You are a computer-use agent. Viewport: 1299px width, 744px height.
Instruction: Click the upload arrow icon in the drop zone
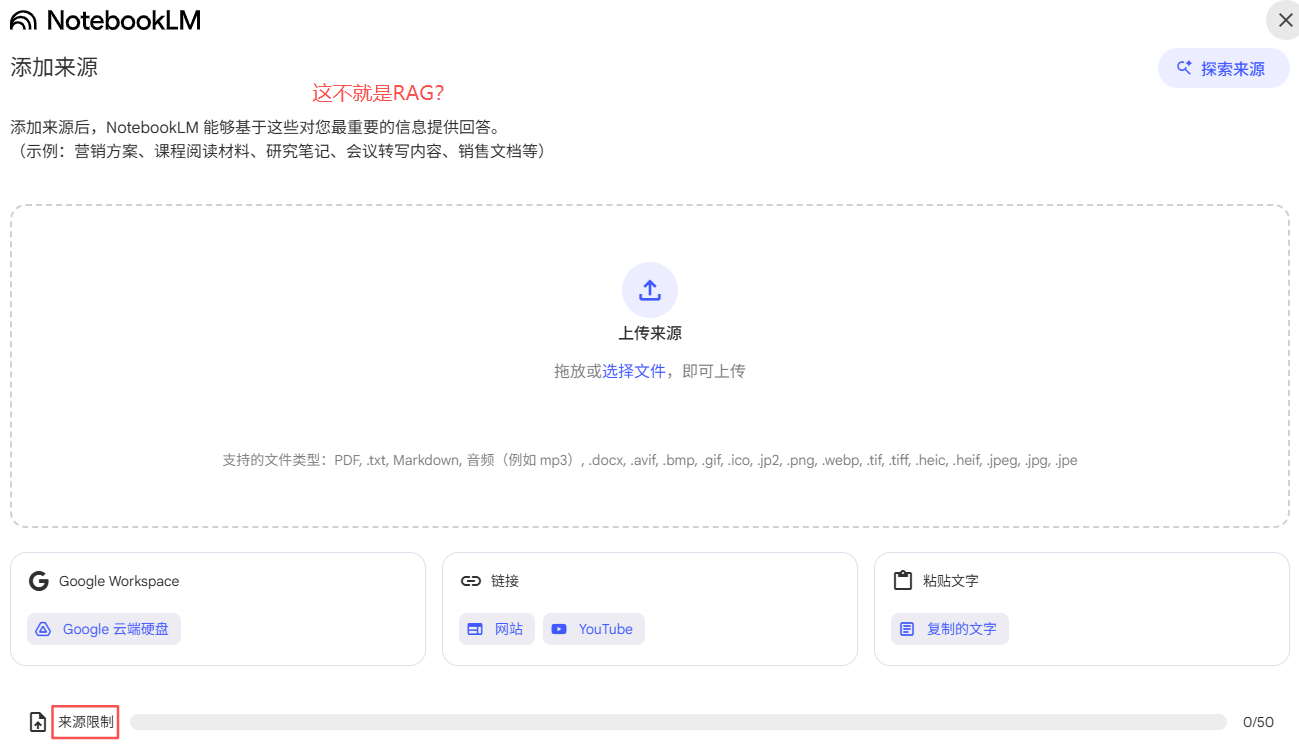point(649,289)
